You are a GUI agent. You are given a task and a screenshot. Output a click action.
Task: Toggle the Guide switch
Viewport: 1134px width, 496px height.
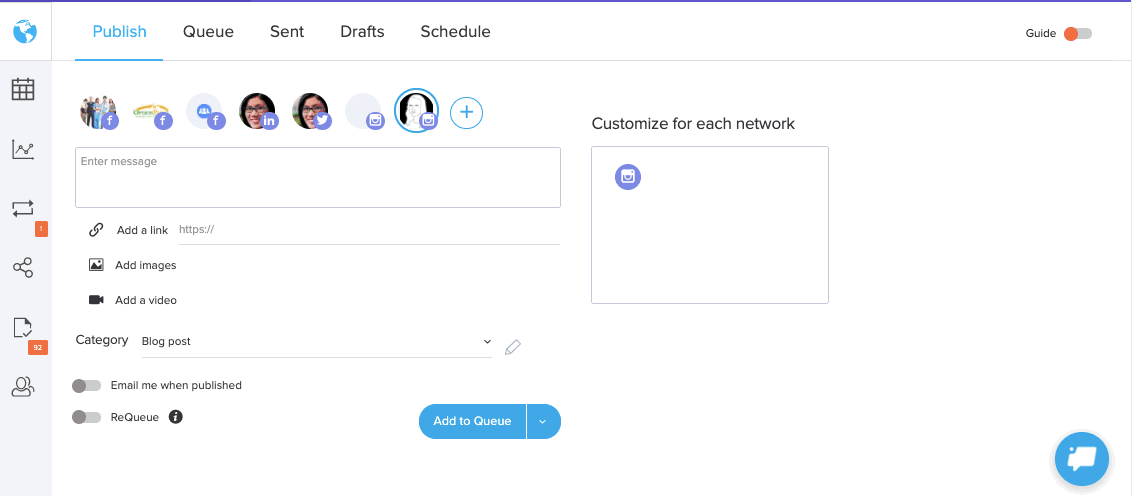pos(1078,34)
